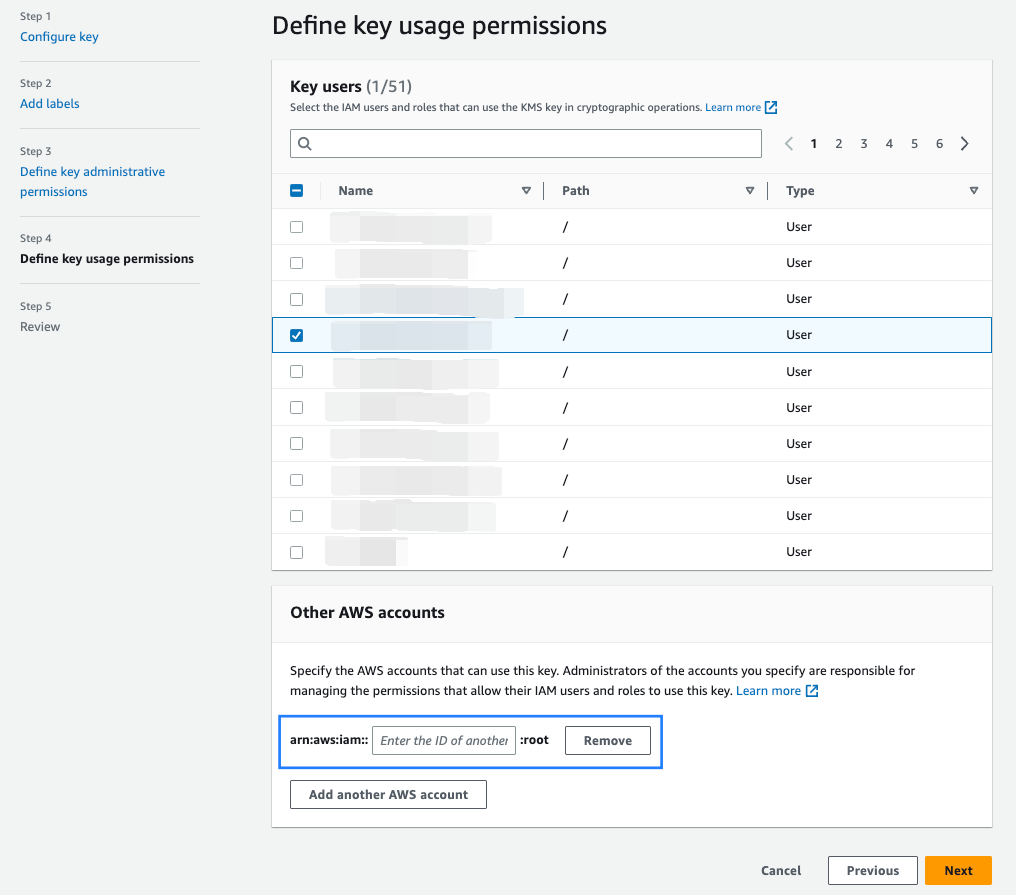The image size is (1016, 895).
Task: Click Add another AWS account button
Action: point(388,795)
